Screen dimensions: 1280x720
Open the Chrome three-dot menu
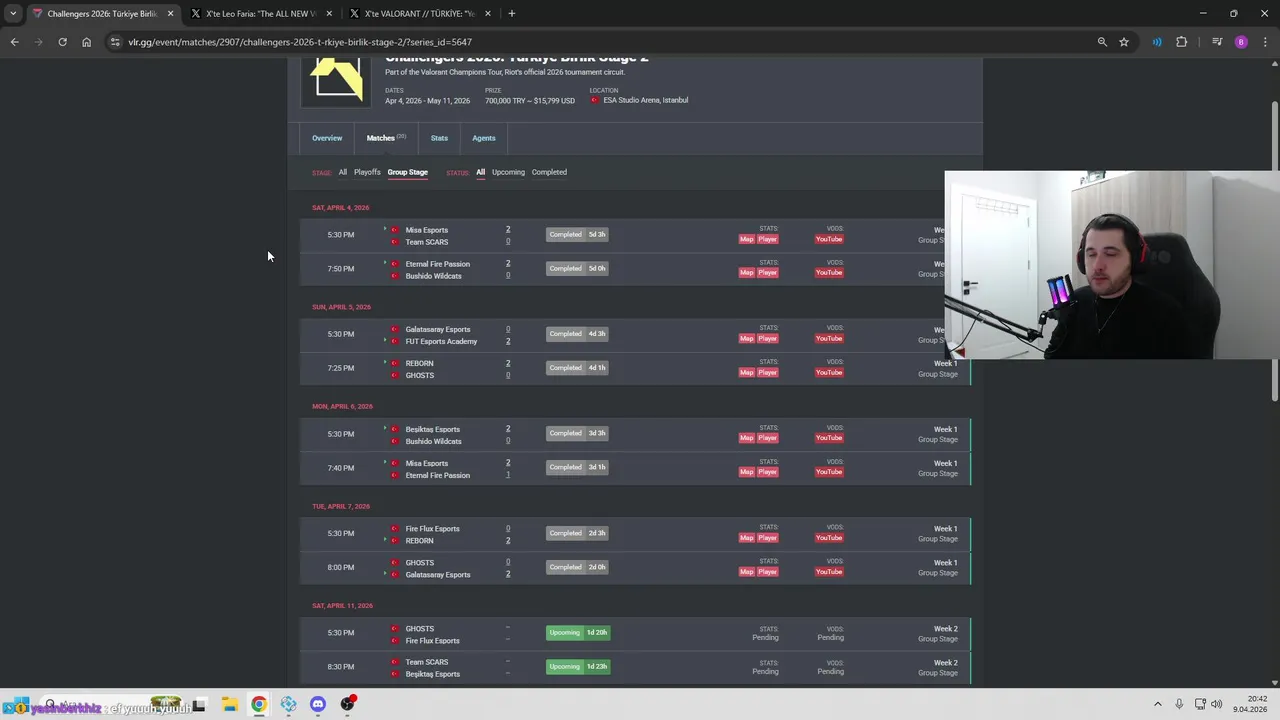point(1265,42)
